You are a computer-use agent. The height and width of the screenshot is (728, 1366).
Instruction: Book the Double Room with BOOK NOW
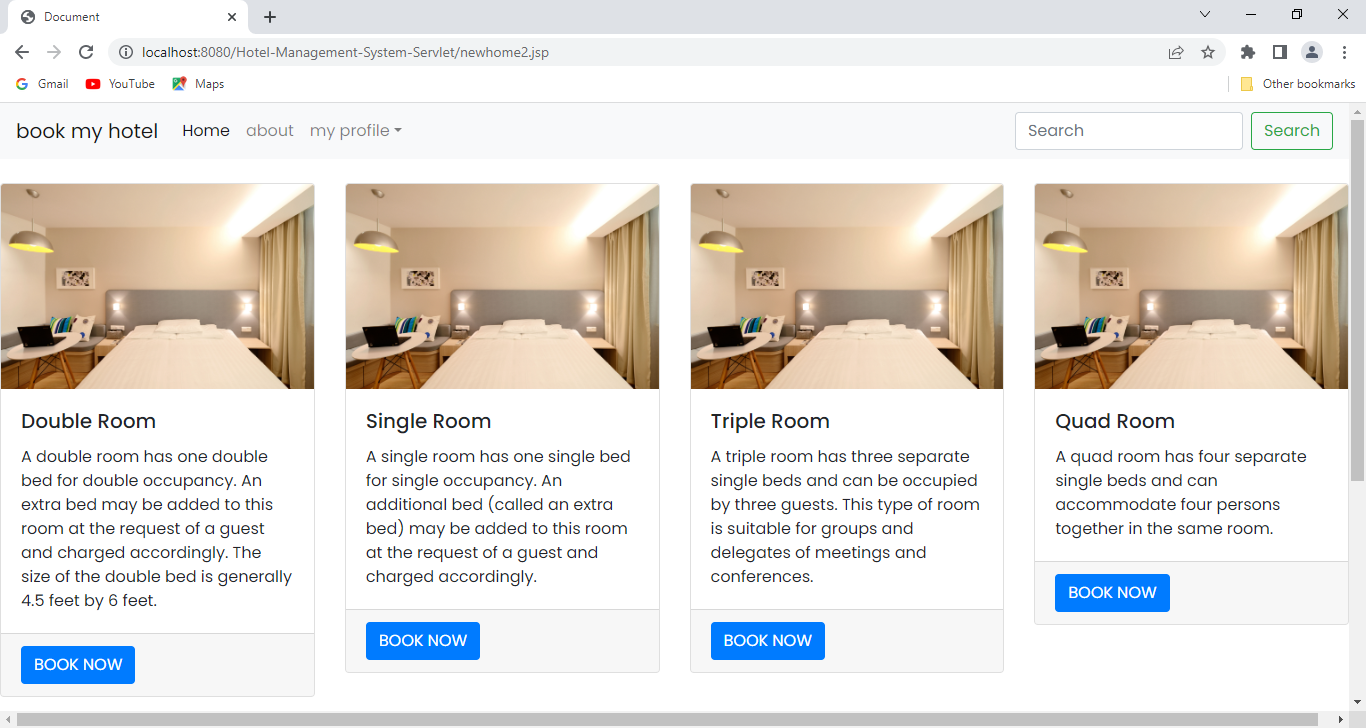point(78,665)
